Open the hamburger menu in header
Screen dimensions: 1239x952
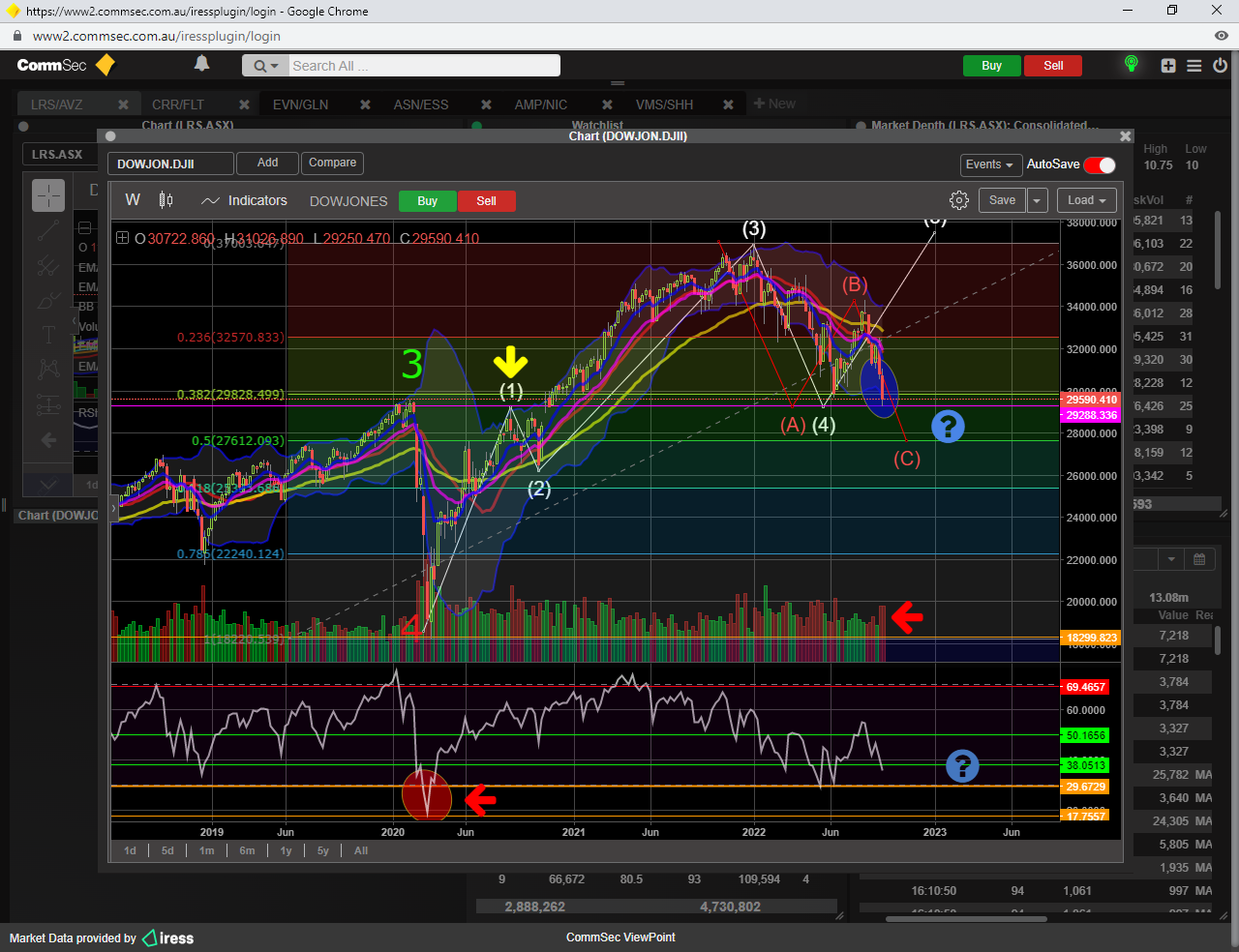pos(1194,66)
